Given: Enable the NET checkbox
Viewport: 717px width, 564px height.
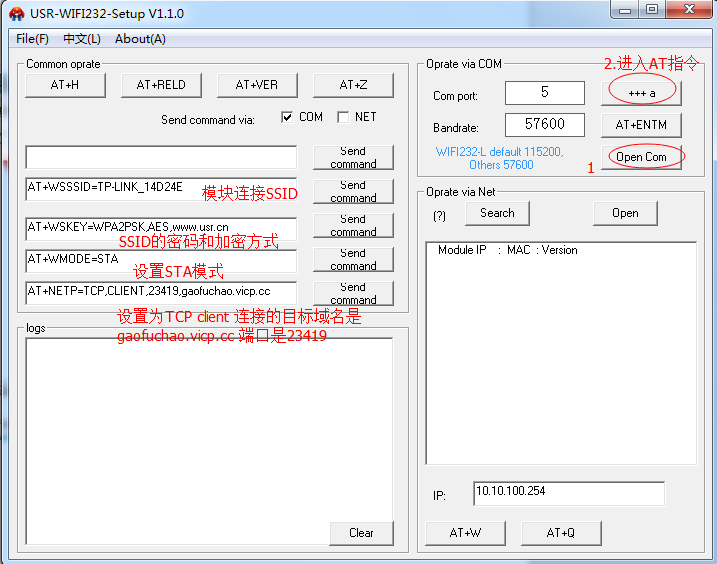Looking at the screenshot, I should click(x=343, y=117).
